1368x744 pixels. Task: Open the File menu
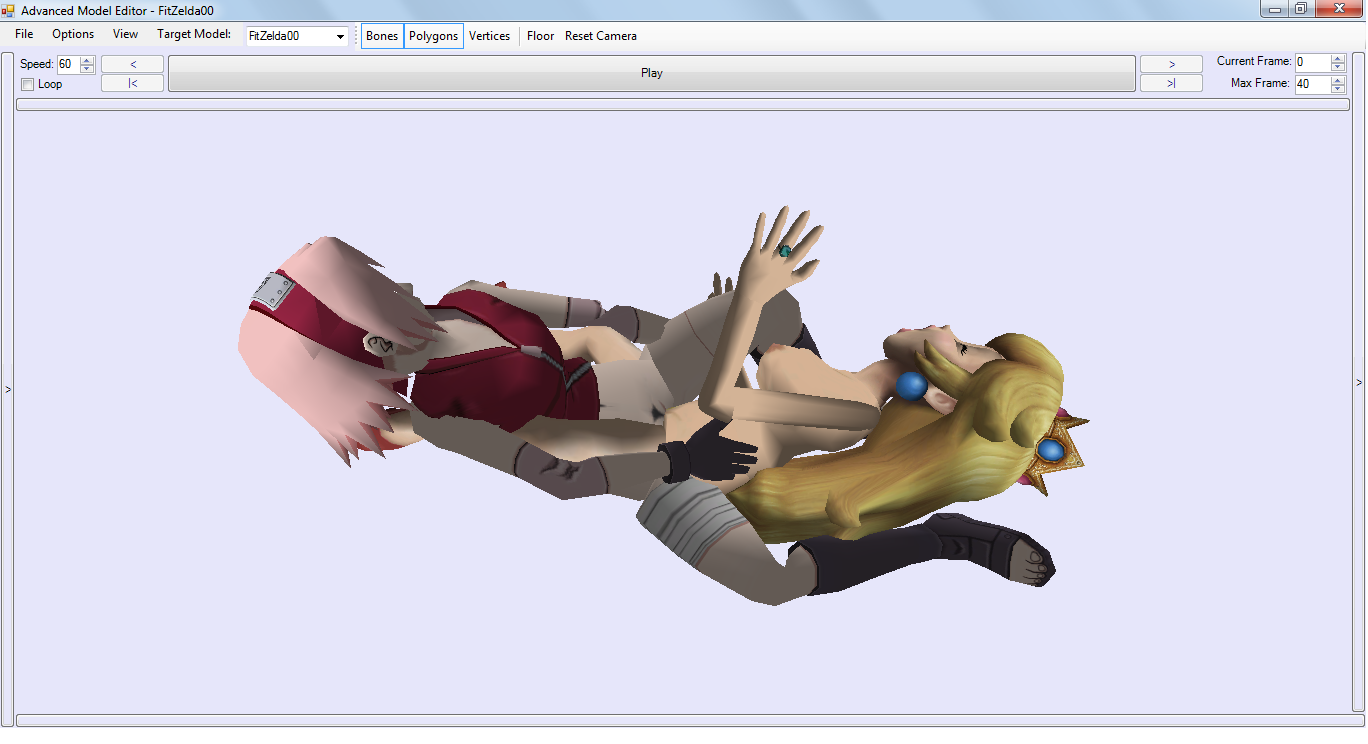(24, 35)
